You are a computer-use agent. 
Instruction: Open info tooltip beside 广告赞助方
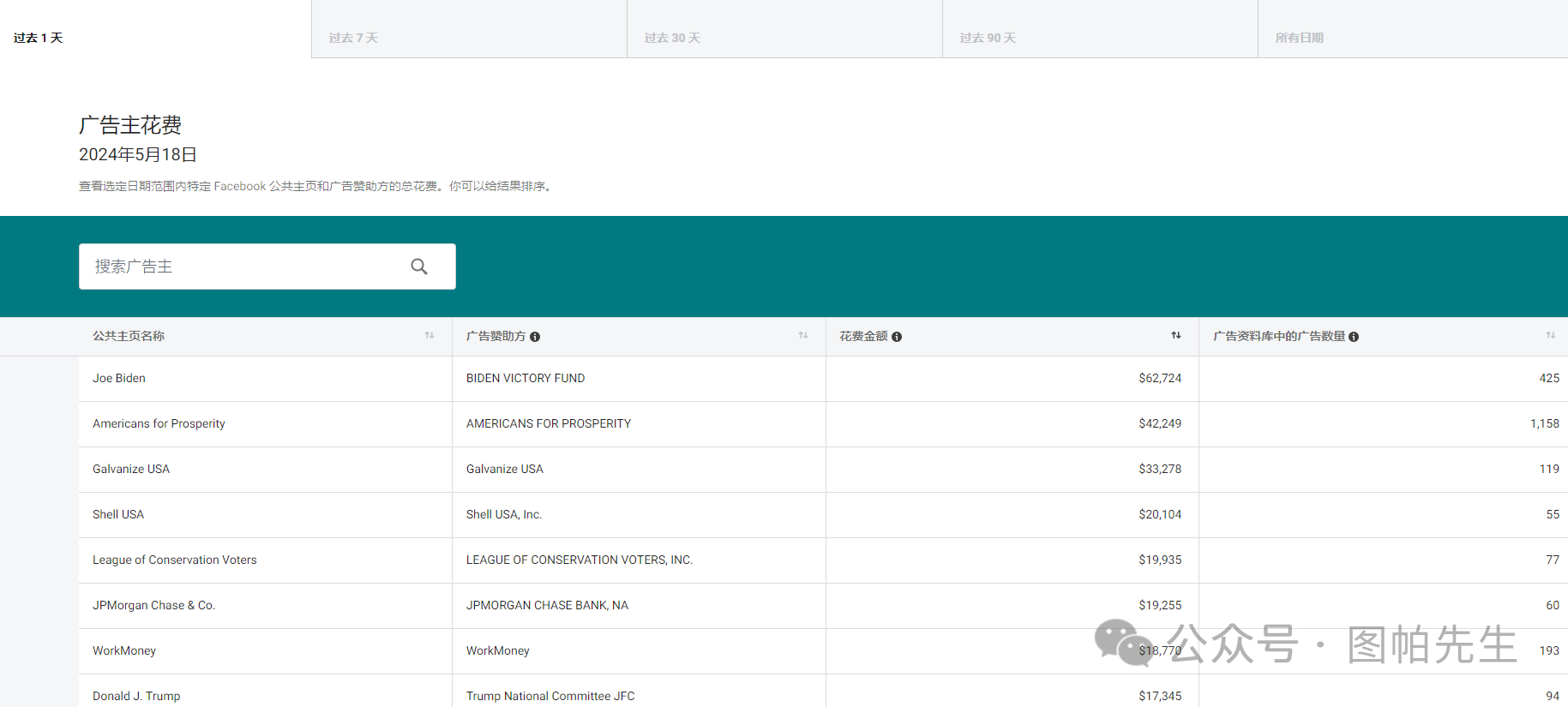(x=535, y=337)
